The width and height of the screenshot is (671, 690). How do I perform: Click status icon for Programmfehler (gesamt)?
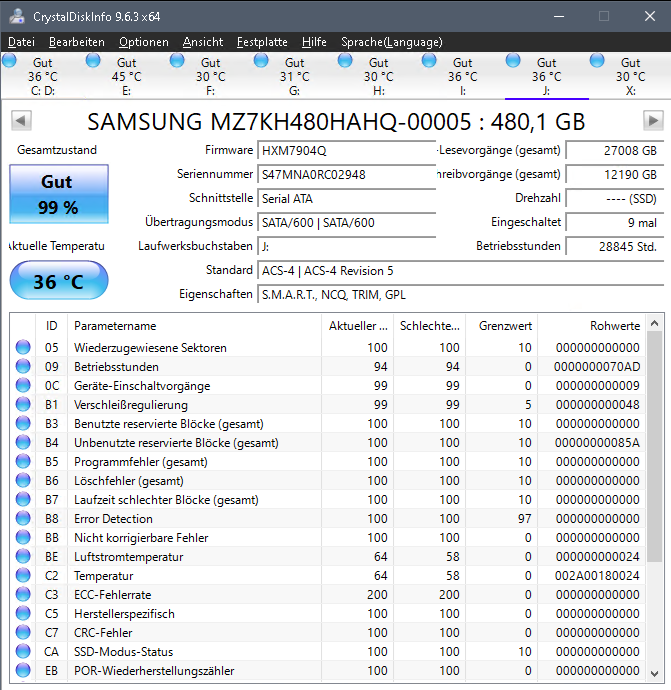[23, 461]
